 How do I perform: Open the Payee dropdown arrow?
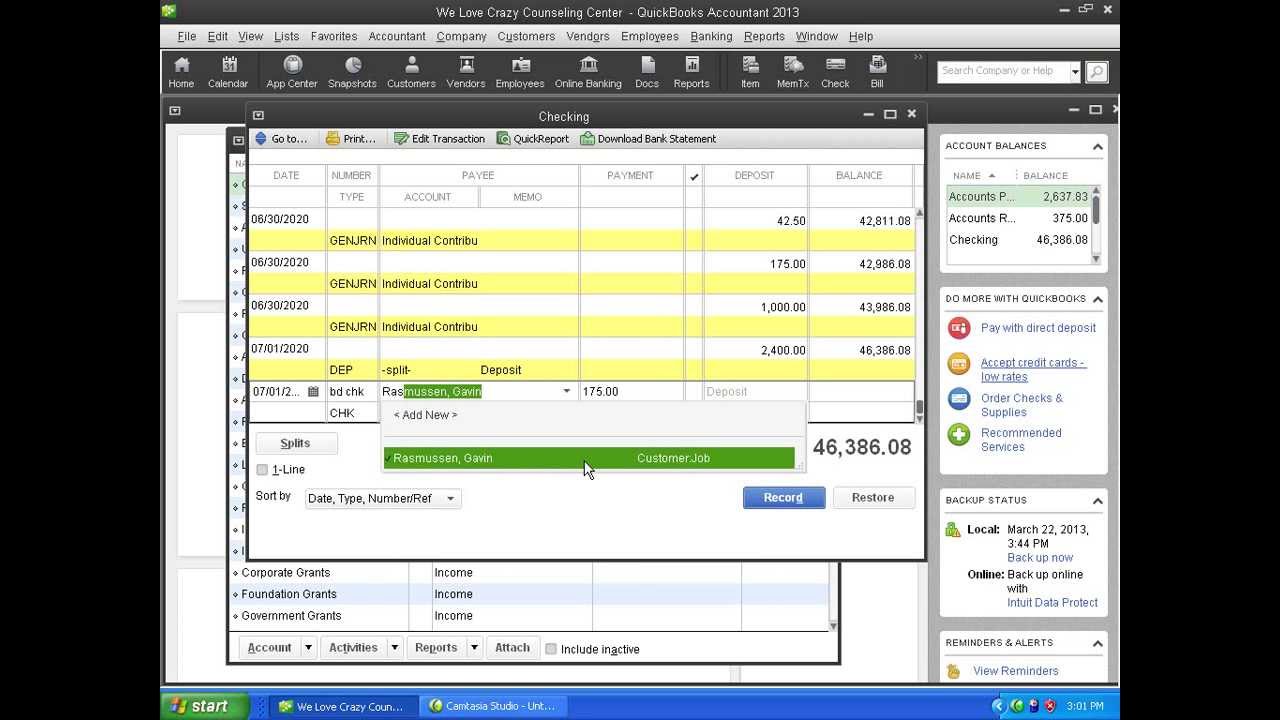point(567,392)
